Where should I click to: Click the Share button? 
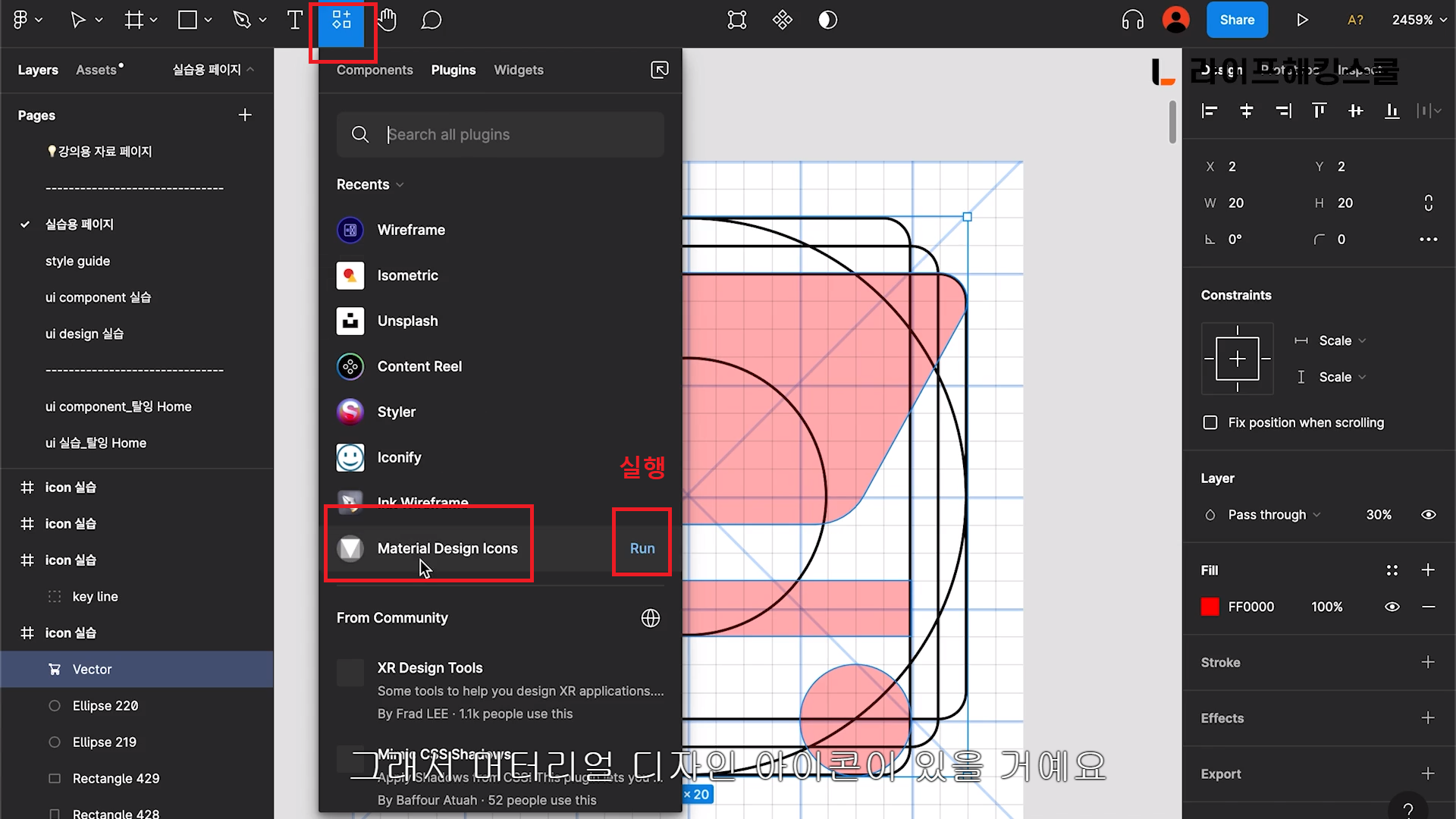[1236, 20]
